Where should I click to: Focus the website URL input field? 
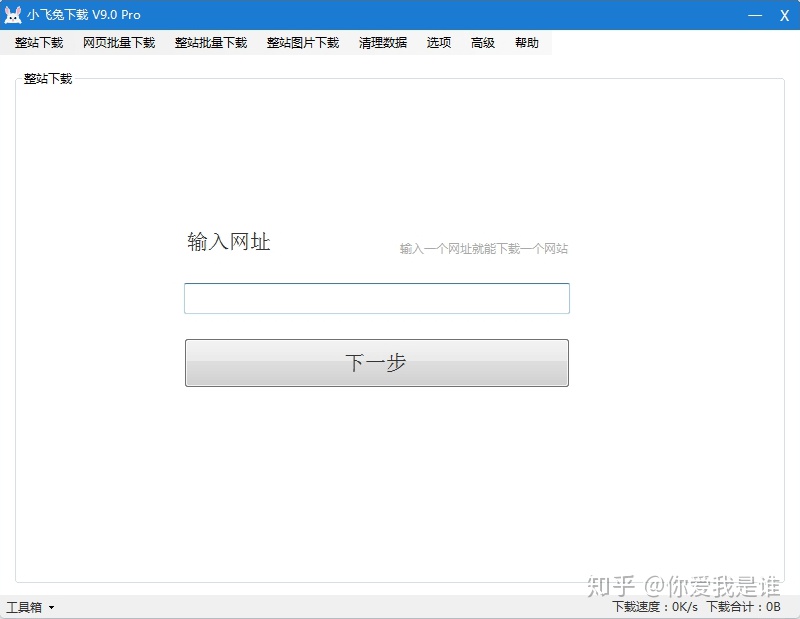click(x=377, y=299)
